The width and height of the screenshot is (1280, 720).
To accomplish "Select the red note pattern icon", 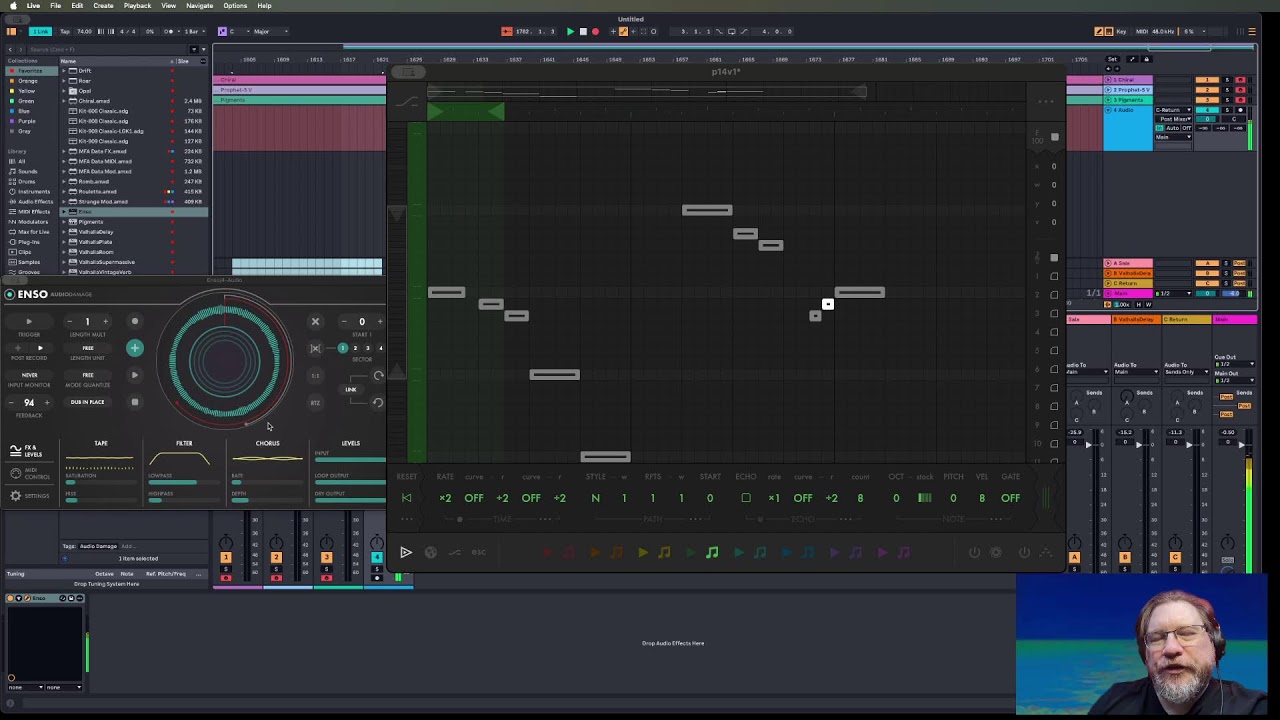I will pyautogui.click(x=569, y=552).
